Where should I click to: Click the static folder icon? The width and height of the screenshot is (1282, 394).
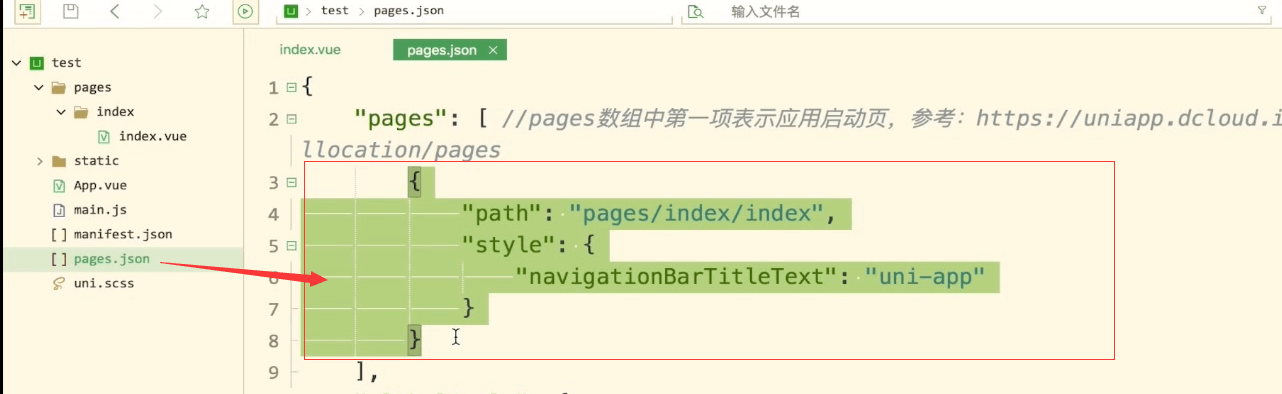(x=59, y=161)
